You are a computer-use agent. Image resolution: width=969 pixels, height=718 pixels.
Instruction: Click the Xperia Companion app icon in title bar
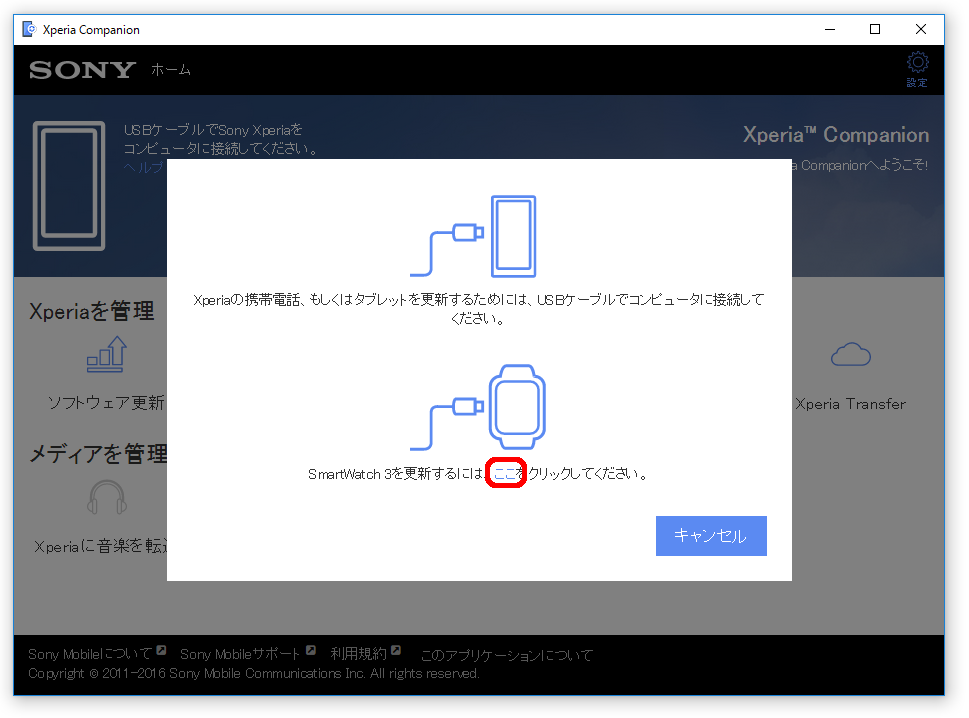point(29,29)
